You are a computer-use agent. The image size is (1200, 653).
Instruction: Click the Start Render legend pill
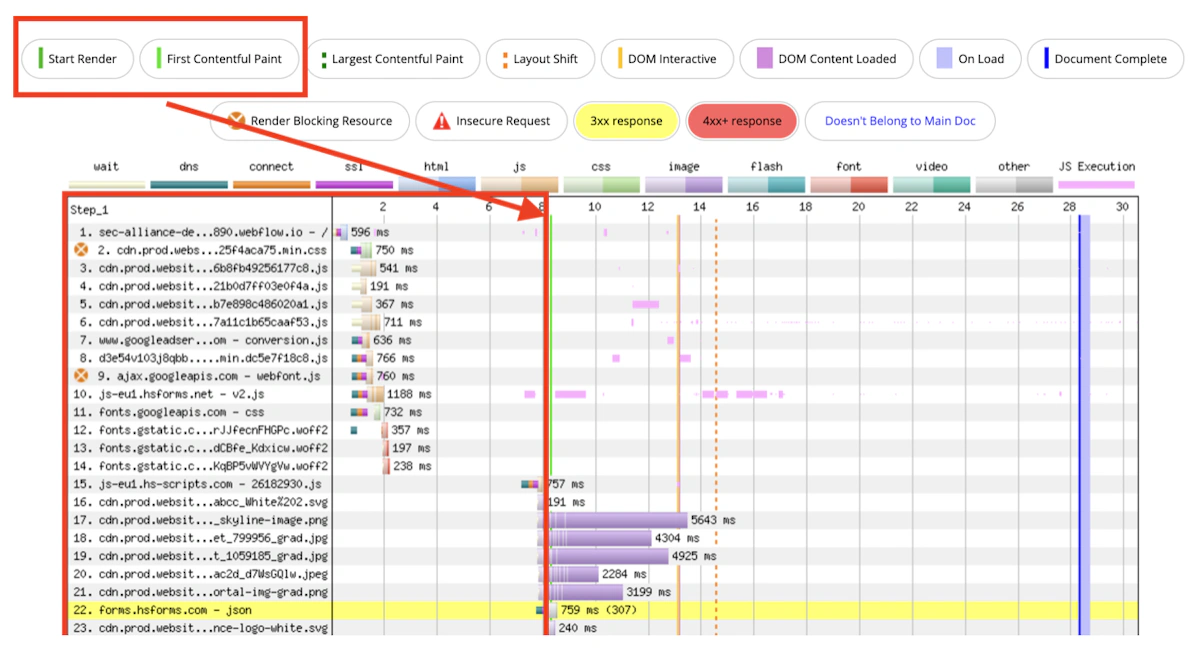point(78,59)
